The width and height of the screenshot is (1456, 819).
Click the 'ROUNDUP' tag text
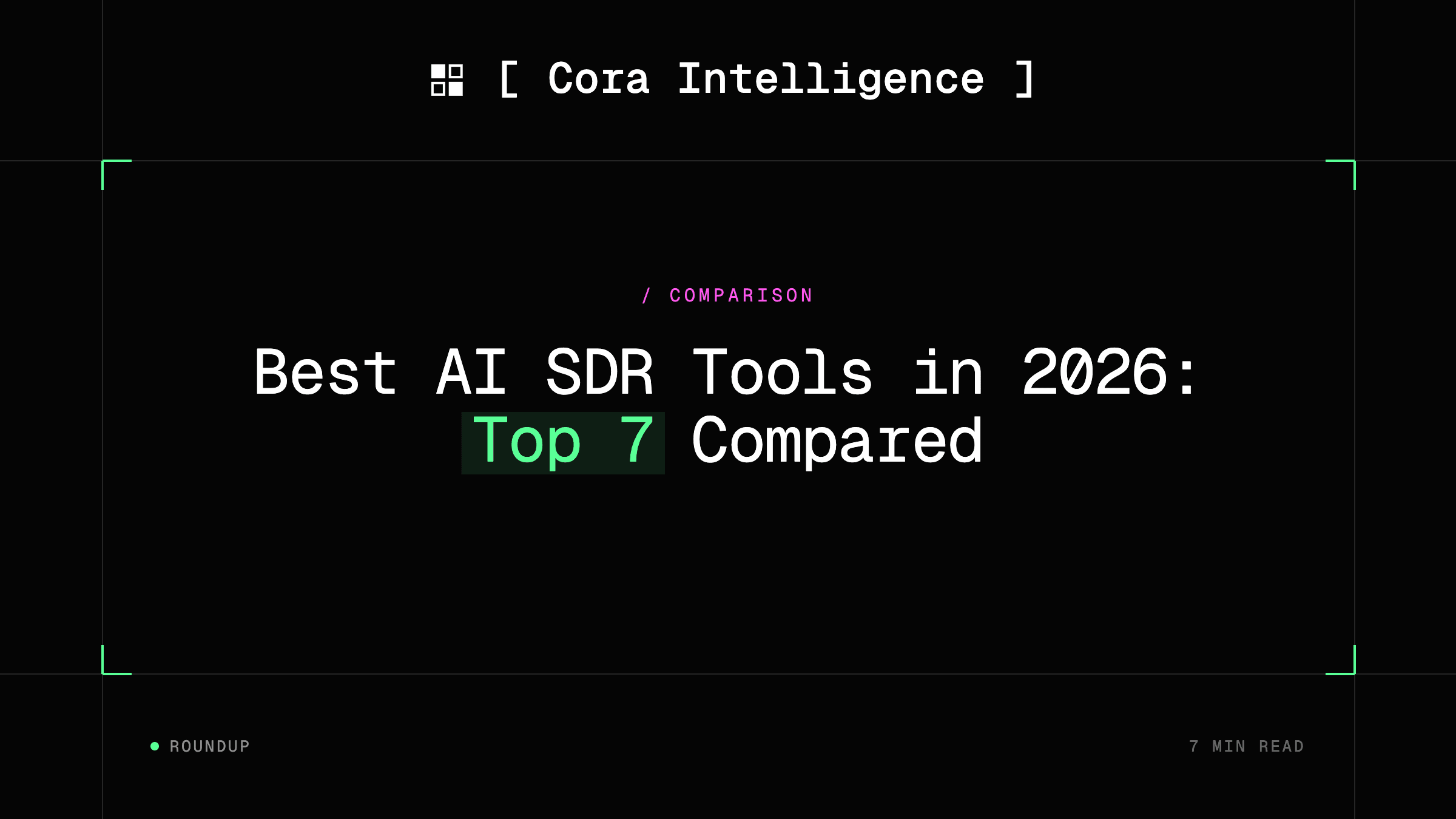pyautogui.click(x=210, y=746)
